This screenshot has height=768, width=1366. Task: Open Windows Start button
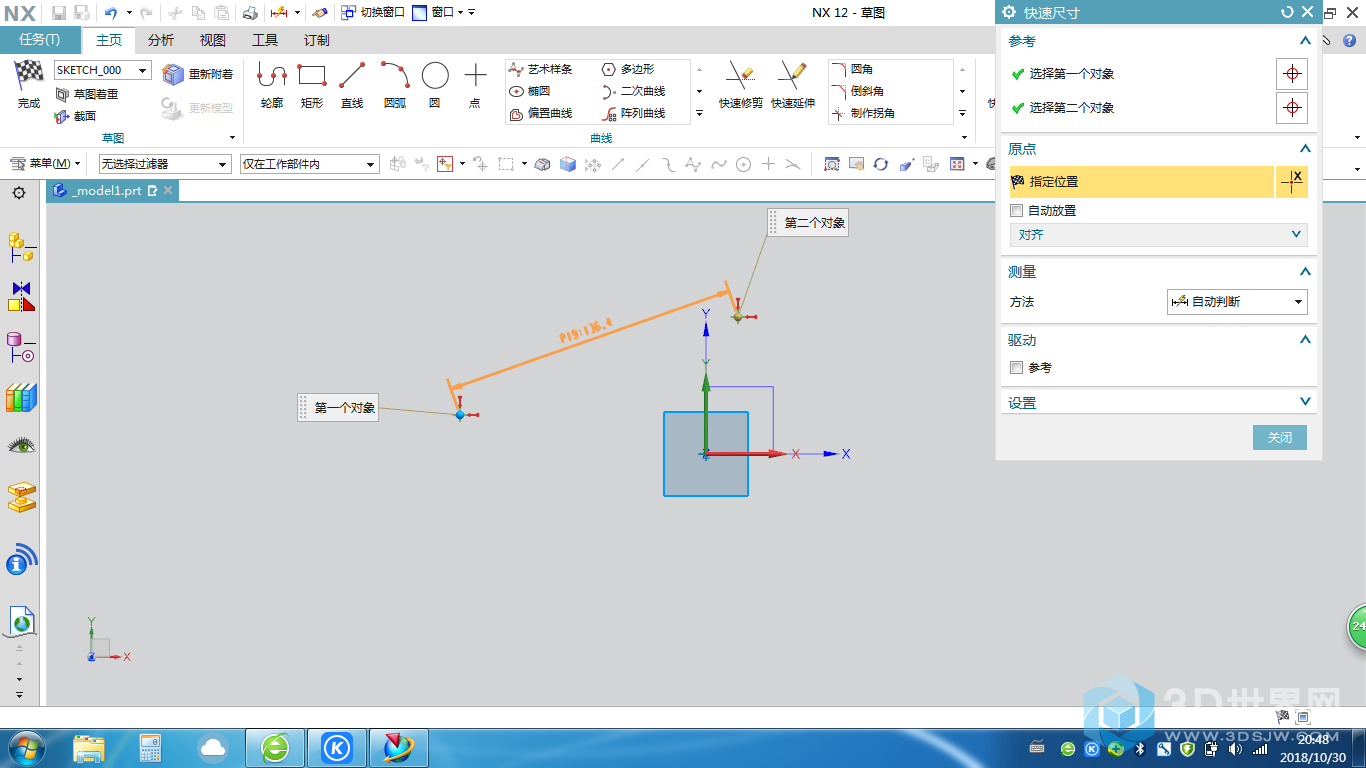click(25, 748)
